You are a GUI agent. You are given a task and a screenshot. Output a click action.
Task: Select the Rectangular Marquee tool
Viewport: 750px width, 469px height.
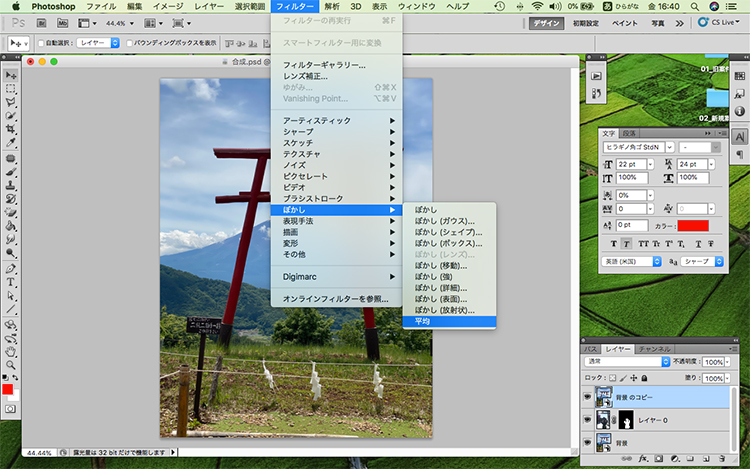tap(11, 89)
